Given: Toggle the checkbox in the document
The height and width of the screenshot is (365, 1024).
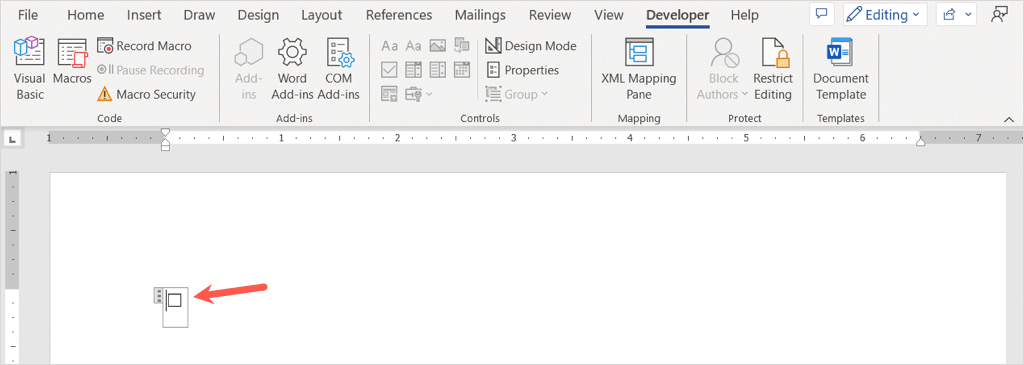Looking at the screenshot, I should [174, 300].
